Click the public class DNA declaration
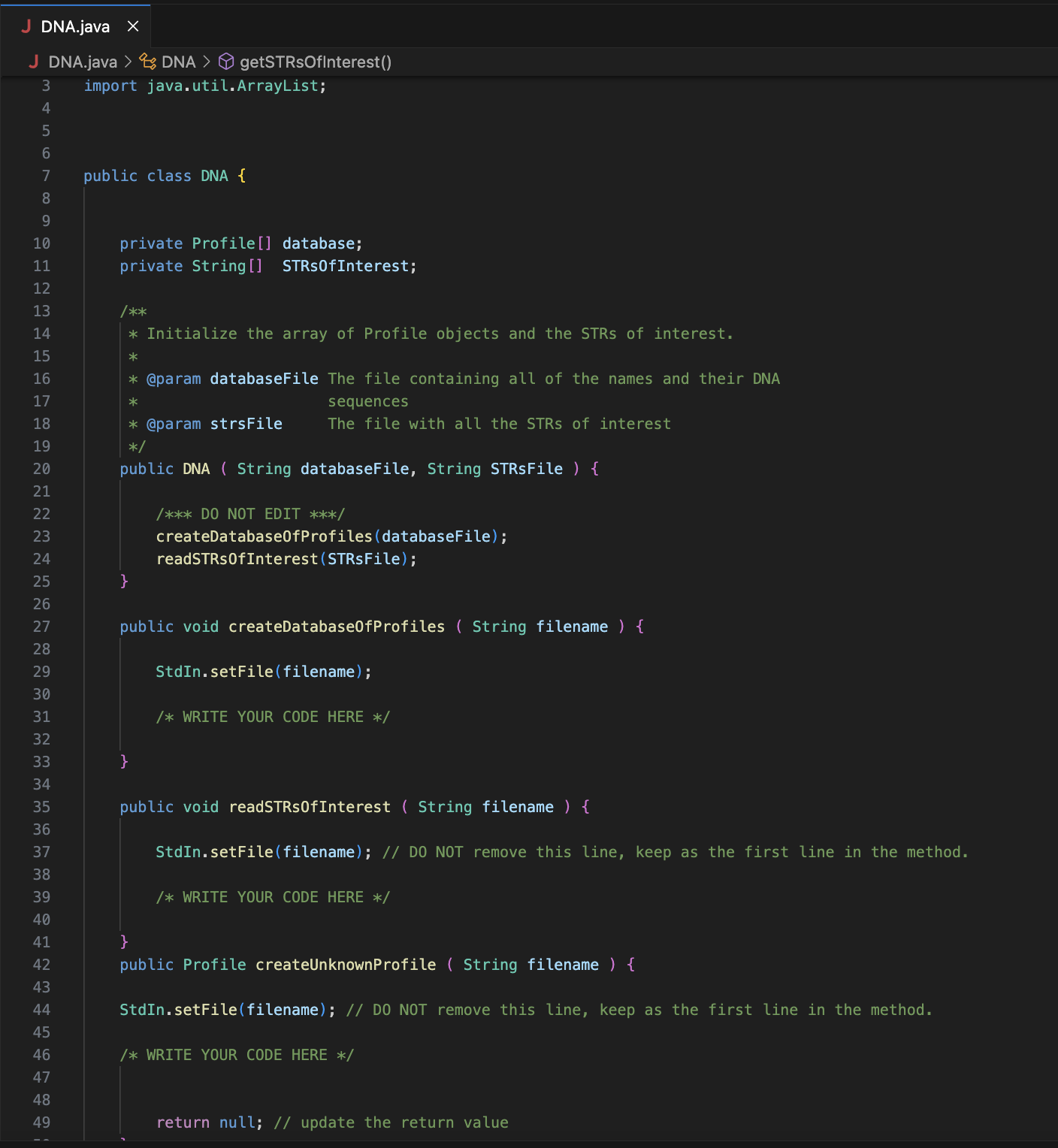This screenshot has width=1058, height=1148. [162, 175]
